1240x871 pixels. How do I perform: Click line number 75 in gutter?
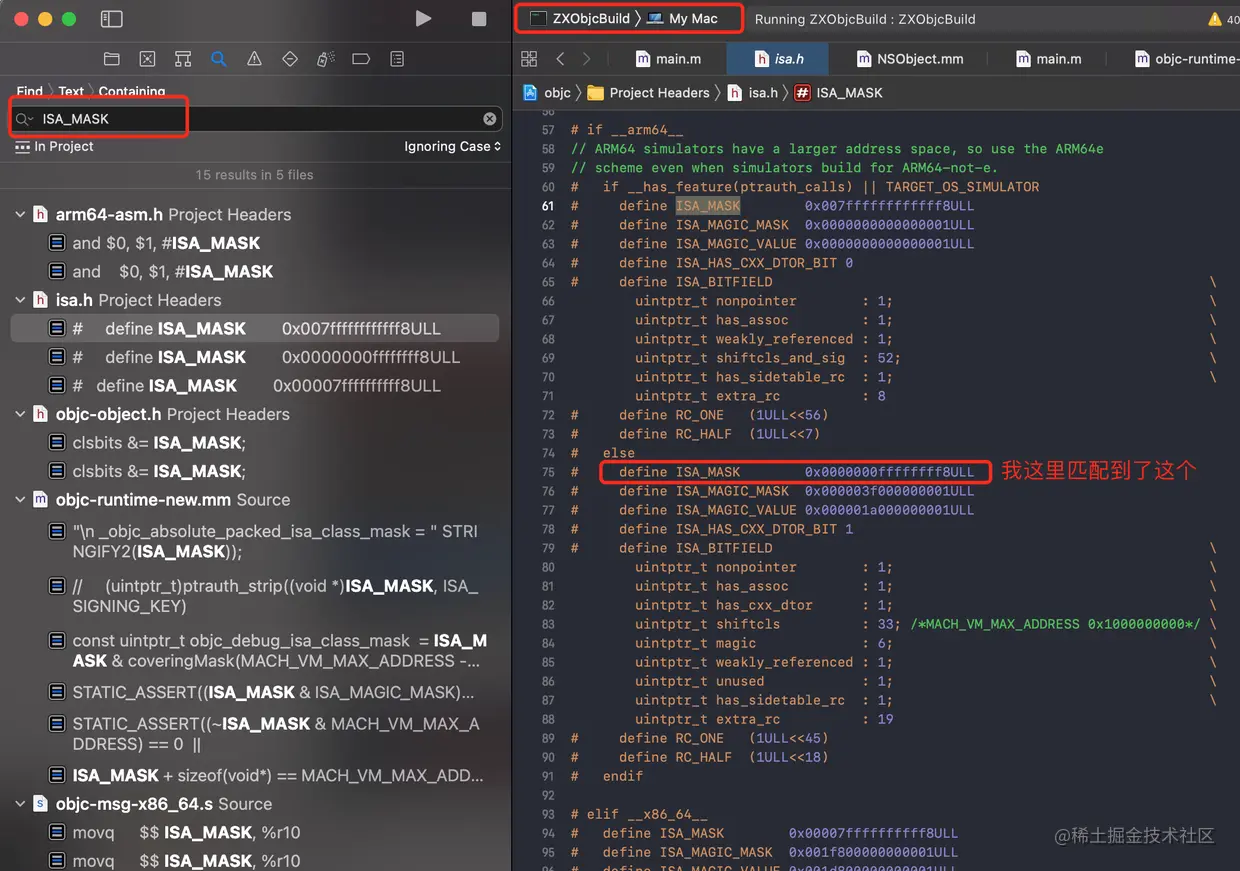pyautogui.click(x=548, y=472)
